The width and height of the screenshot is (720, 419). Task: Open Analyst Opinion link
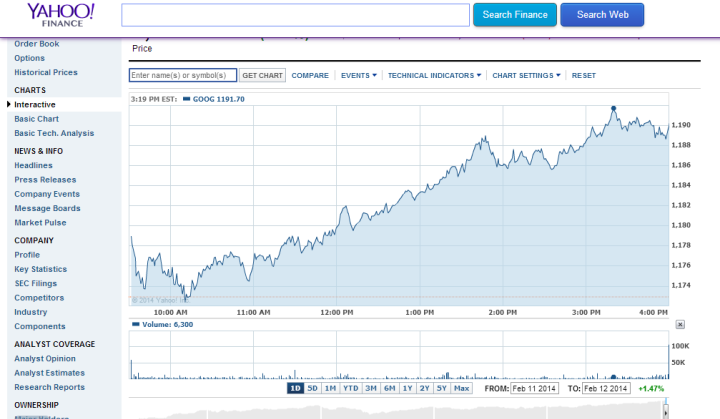(45, 358)
